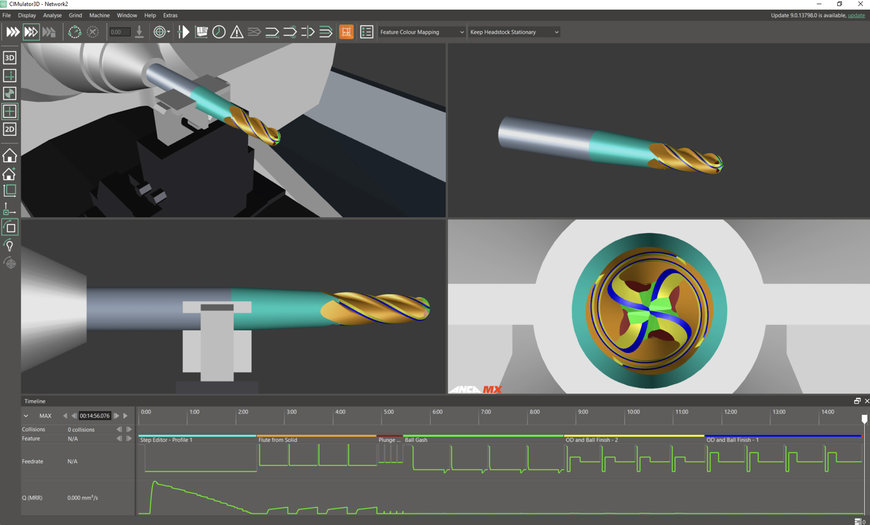Switch to the 3D view mode
The width and height of the screenshot is (870, 525).
point(9,58)
